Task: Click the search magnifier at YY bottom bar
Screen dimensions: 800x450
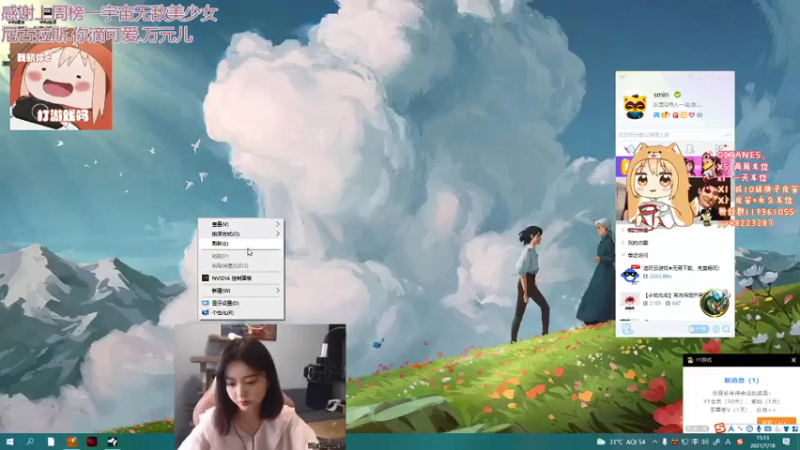Action: [x=726, y=329]
